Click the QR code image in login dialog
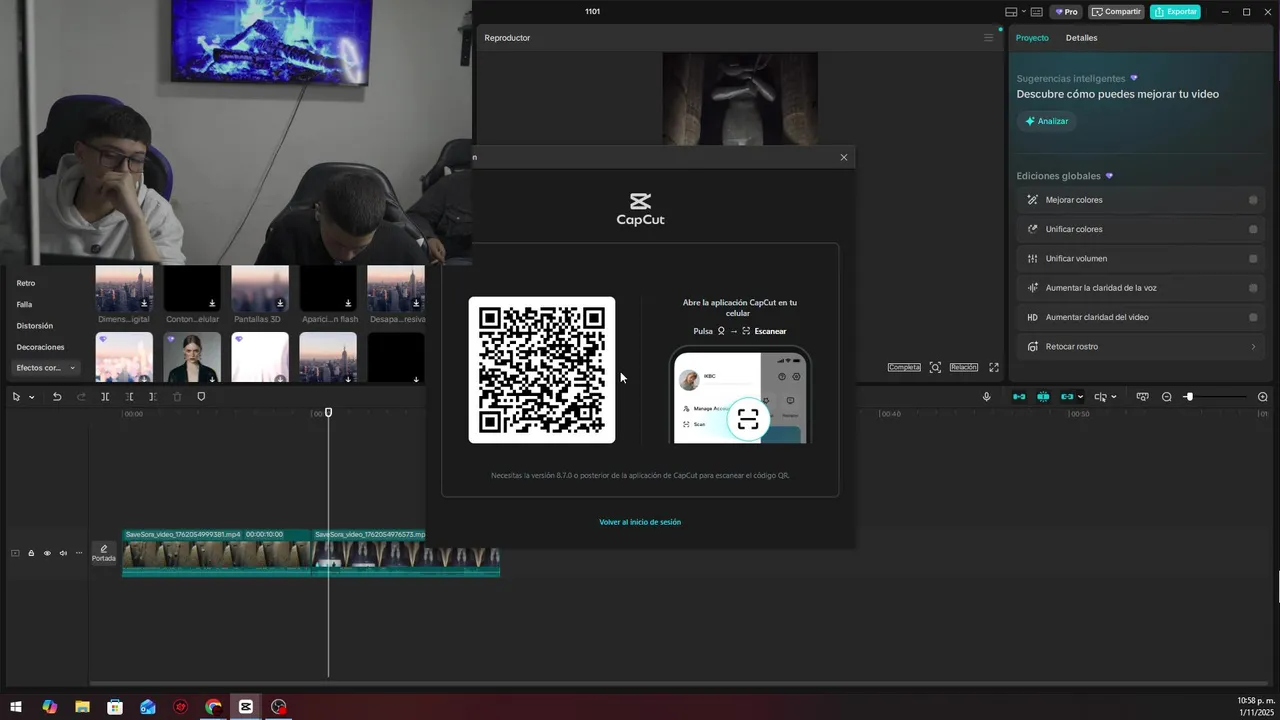The width and height of the screenshot is (1280, 720). point(542,370)
